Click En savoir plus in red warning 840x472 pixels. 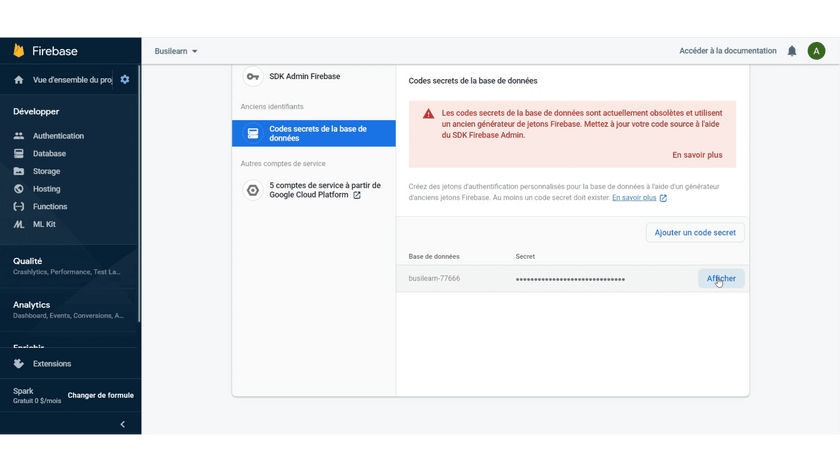point(697,155)
